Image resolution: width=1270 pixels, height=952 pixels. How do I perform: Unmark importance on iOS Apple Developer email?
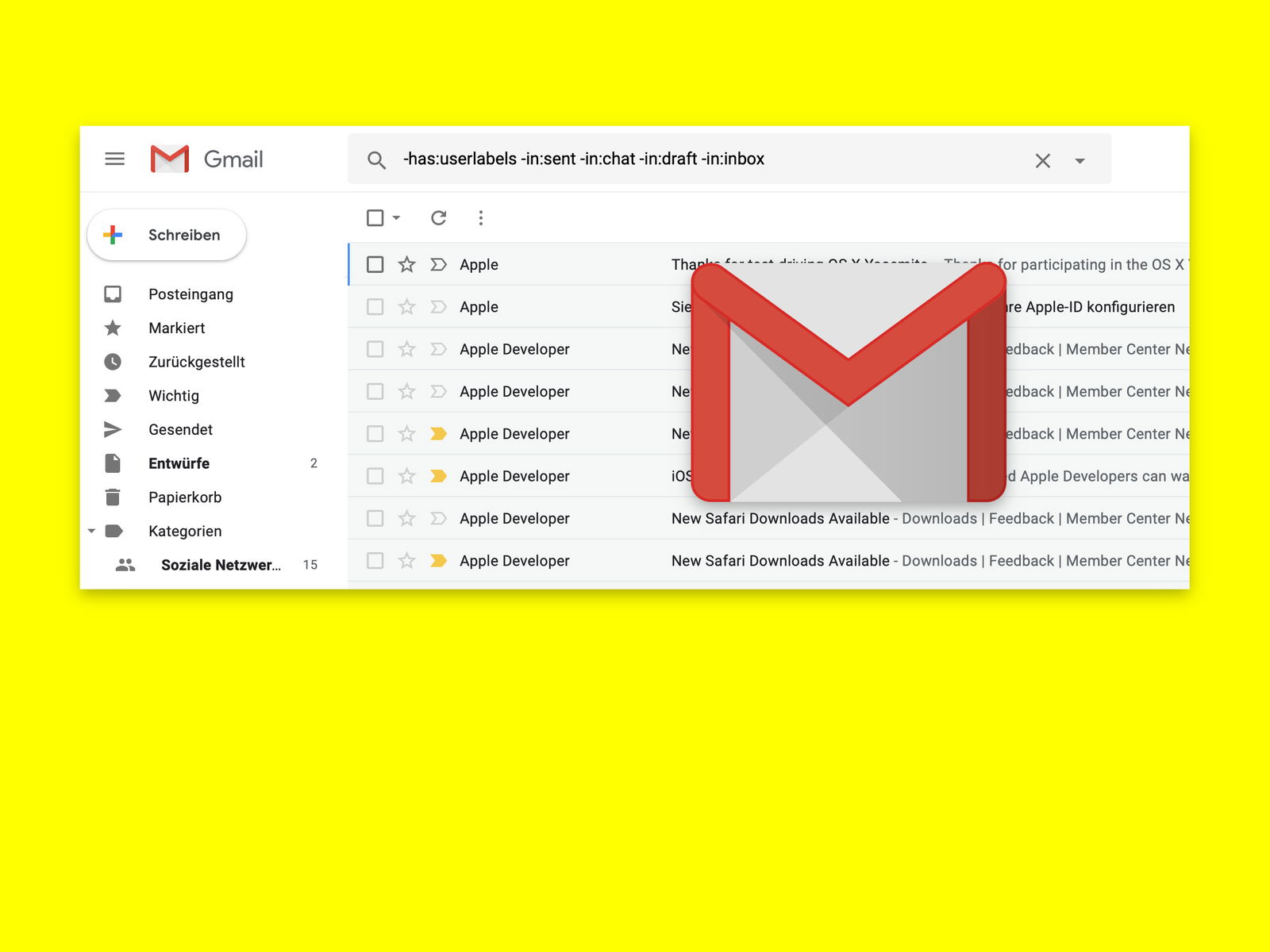click(438, 476)
